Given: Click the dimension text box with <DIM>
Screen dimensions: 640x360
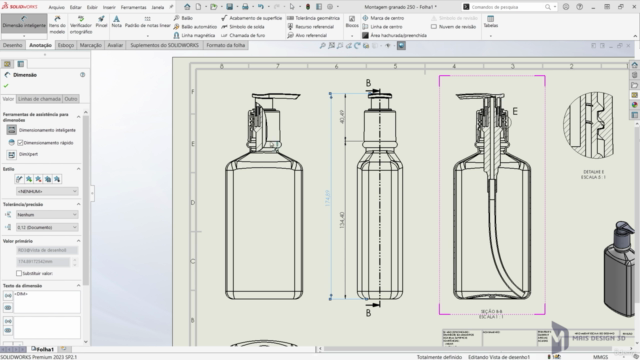Looking at the screenshot, I should click(x=47, y=301).
